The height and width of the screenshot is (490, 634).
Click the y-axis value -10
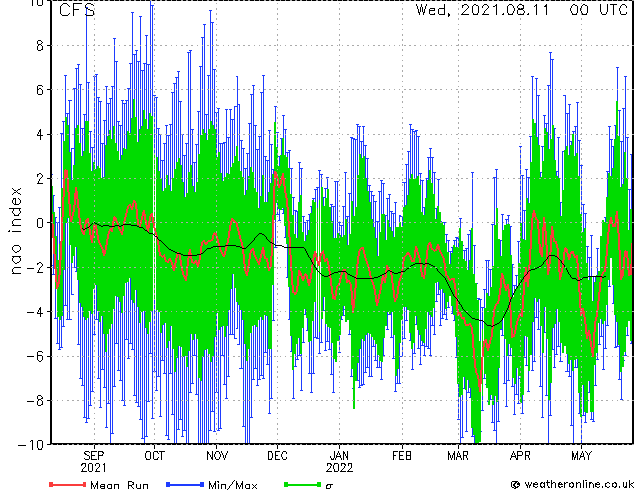pos(31,445)
